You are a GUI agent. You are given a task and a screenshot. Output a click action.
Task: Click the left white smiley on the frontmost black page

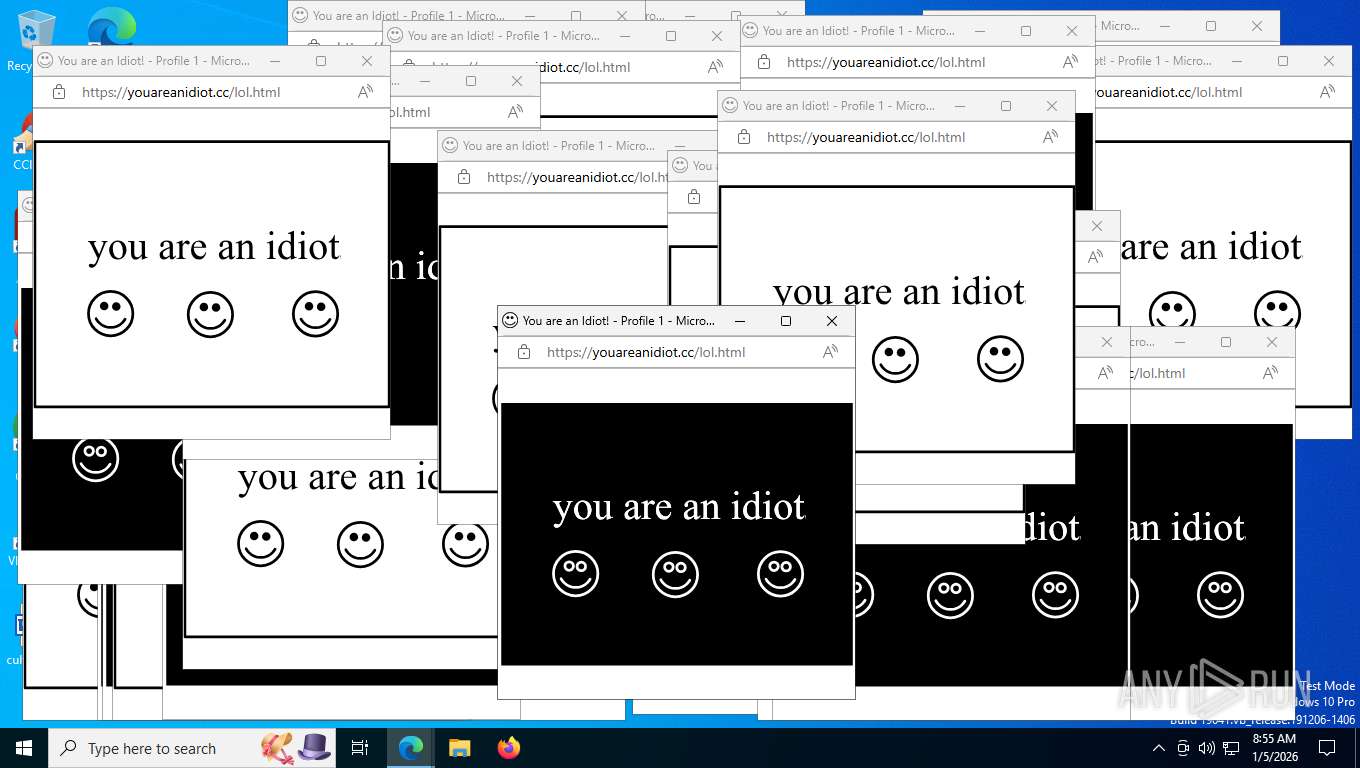[x=576, y=575]
